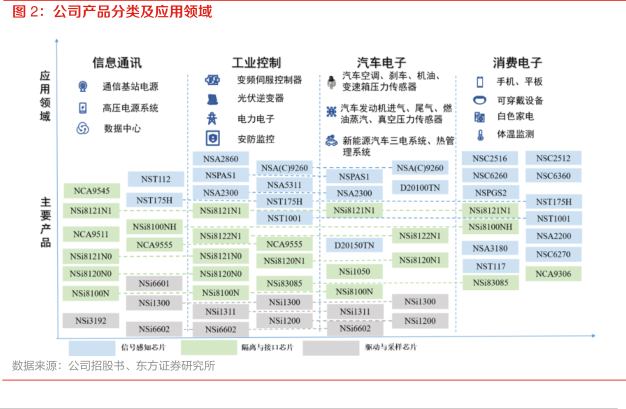Click the variable-frequency servo controller icon
The image size is (626, 409).
coord(212,79)
